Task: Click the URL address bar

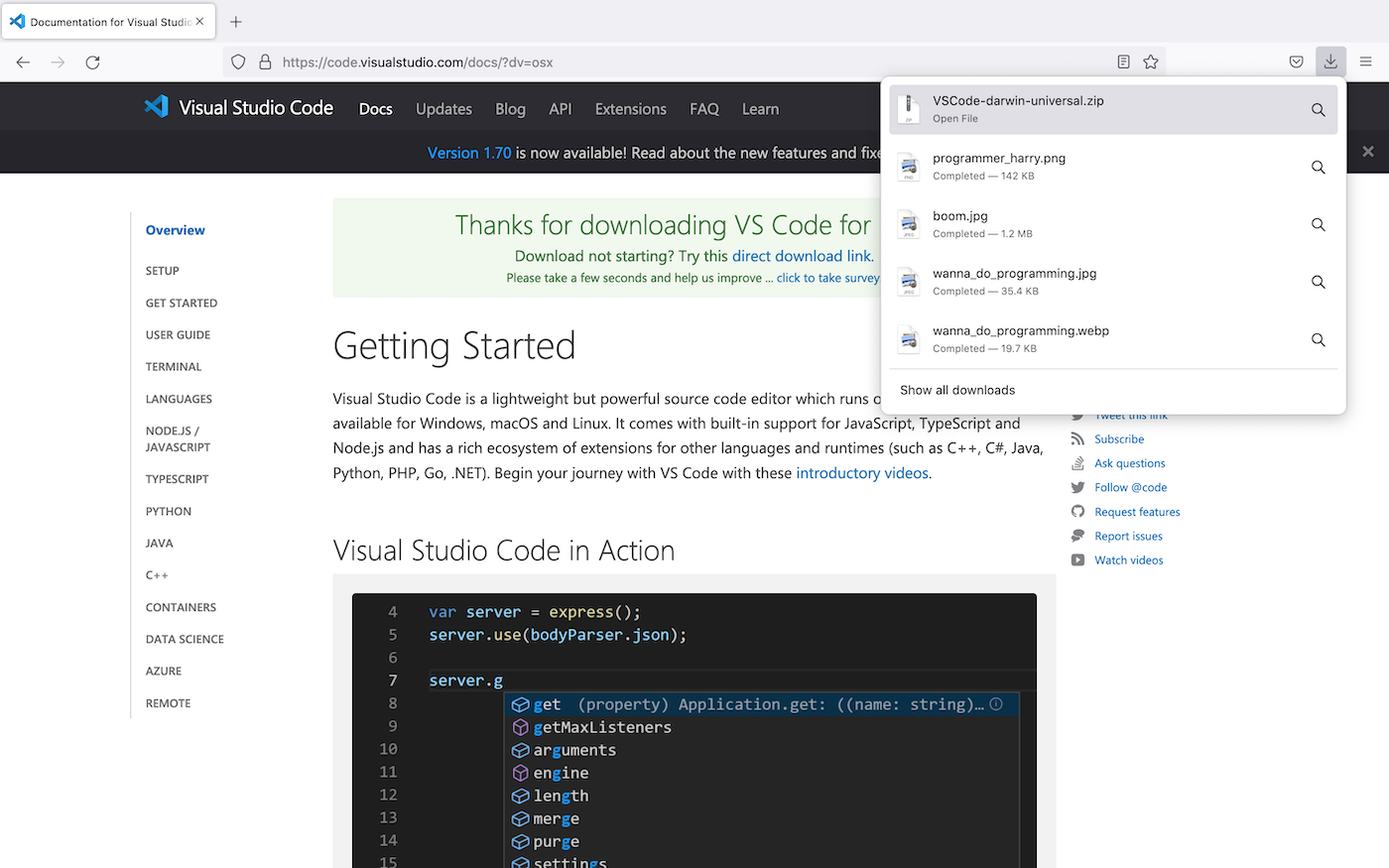Action: tap(694, 62)
